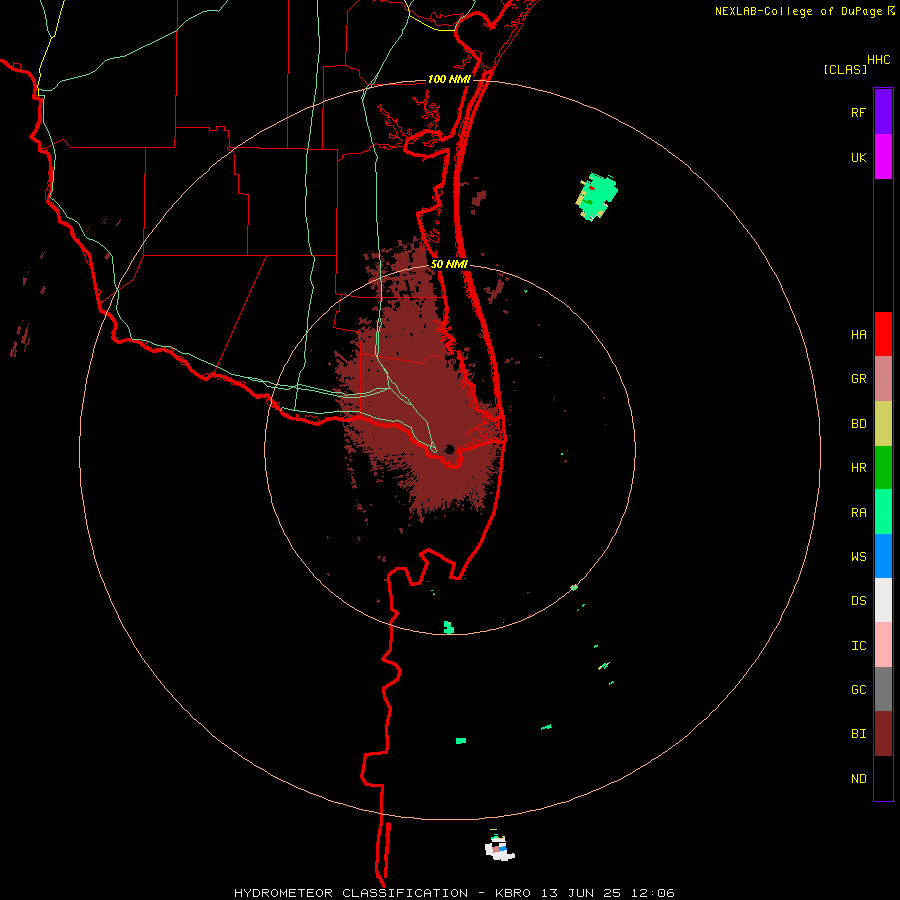Click the BI legend label
Screen dimensions: 900x900
coord(858,734)
